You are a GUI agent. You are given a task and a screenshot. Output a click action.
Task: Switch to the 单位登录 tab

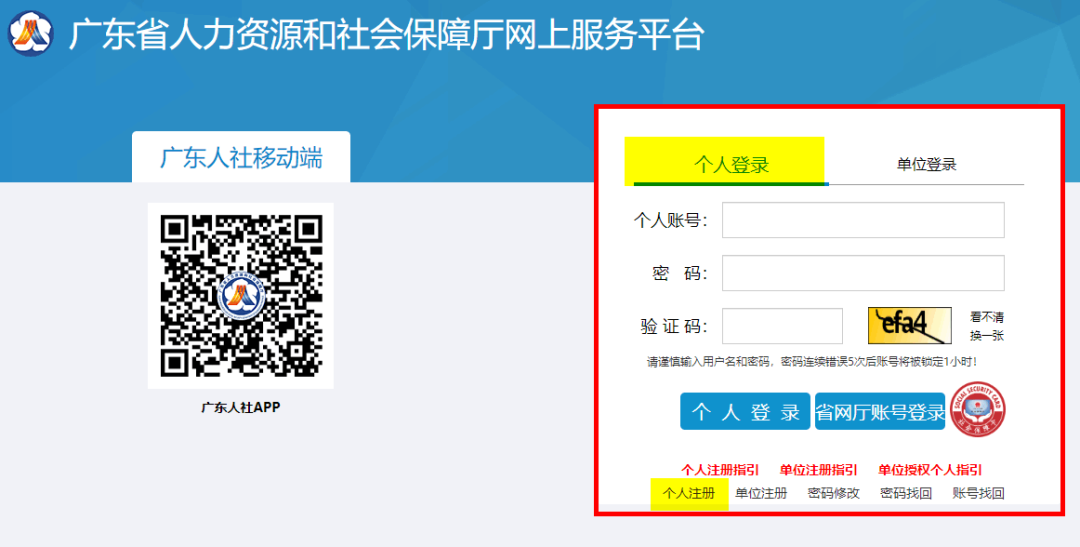(x=926, y=164)
